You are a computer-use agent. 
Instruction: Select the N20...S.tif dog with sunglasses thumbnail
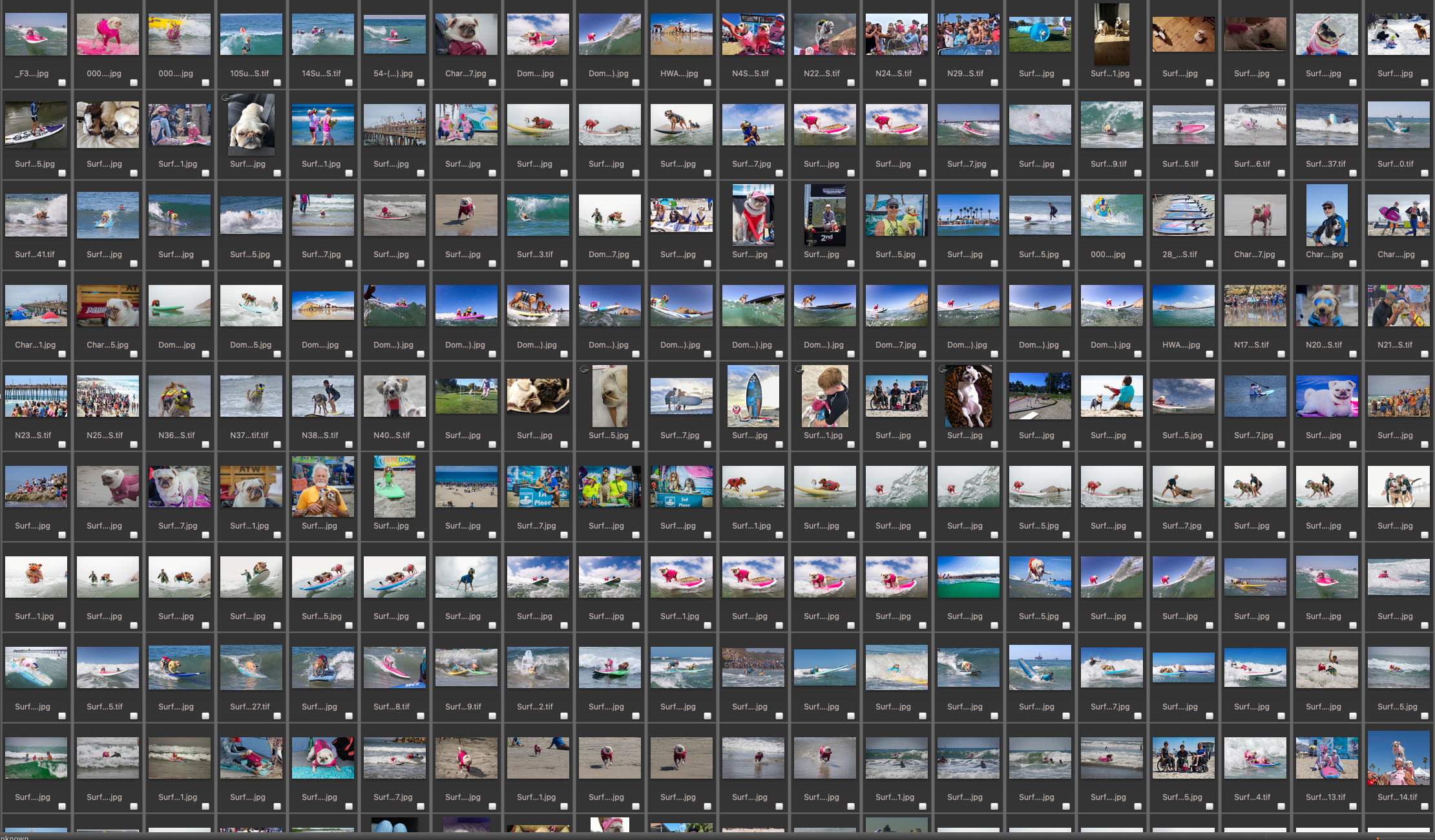point(1326,306)
